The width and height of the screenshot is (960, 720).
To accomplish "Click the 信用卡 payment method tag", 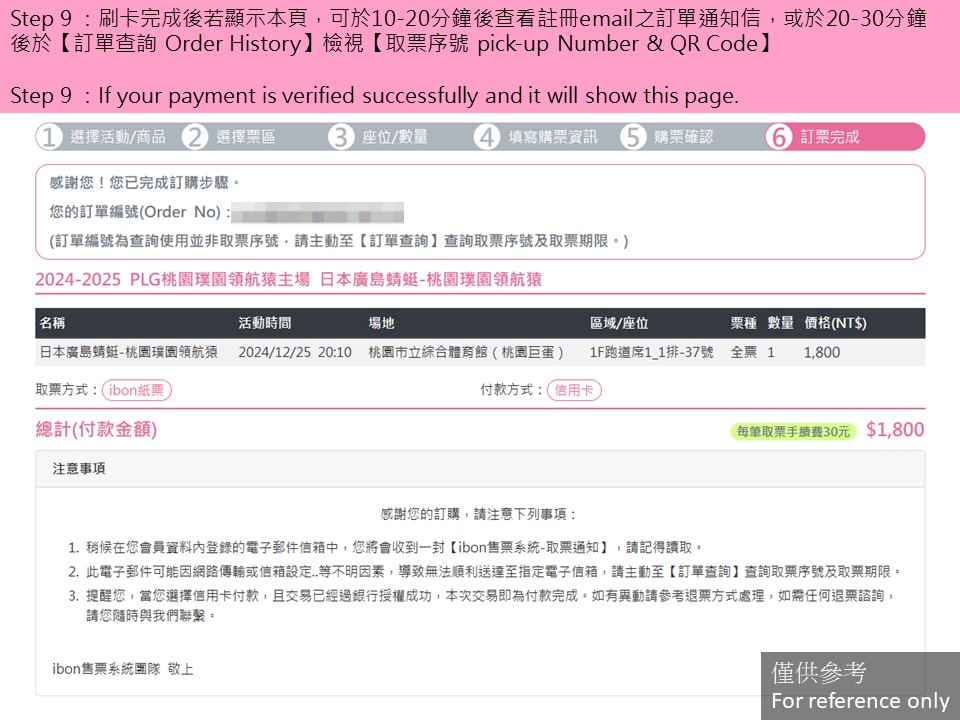I will point(574,391).
